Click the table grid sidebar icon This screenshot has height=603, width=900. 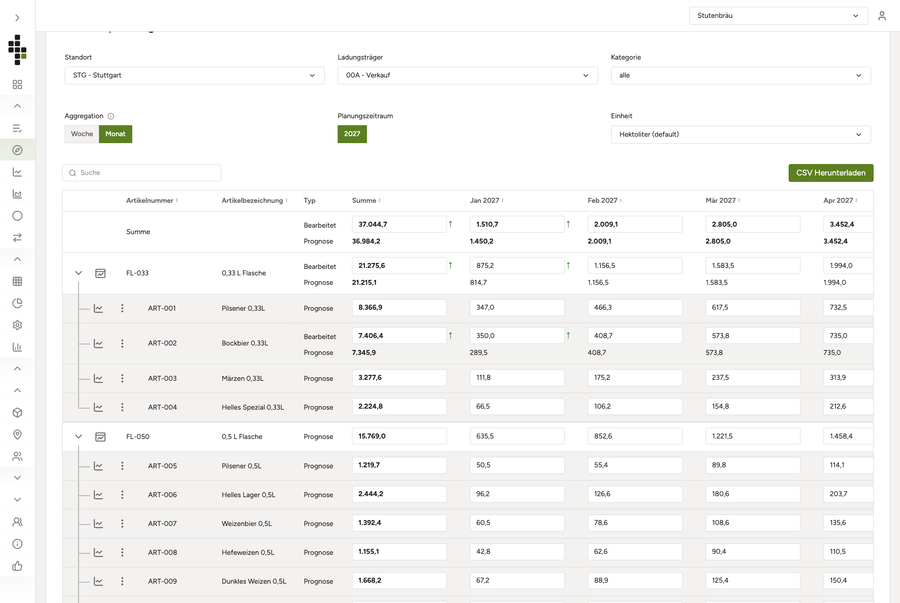pos(17,281)
